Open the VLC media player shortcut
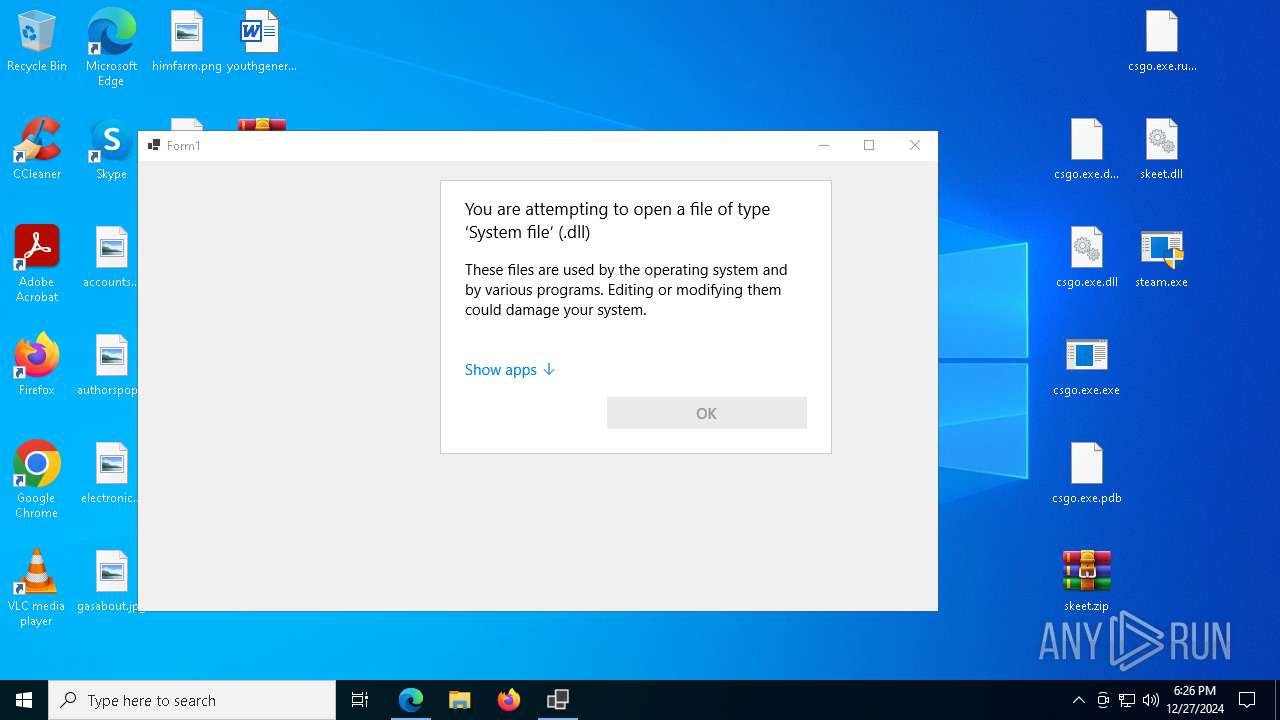1280x720 pixels. (x=37, y=588)
